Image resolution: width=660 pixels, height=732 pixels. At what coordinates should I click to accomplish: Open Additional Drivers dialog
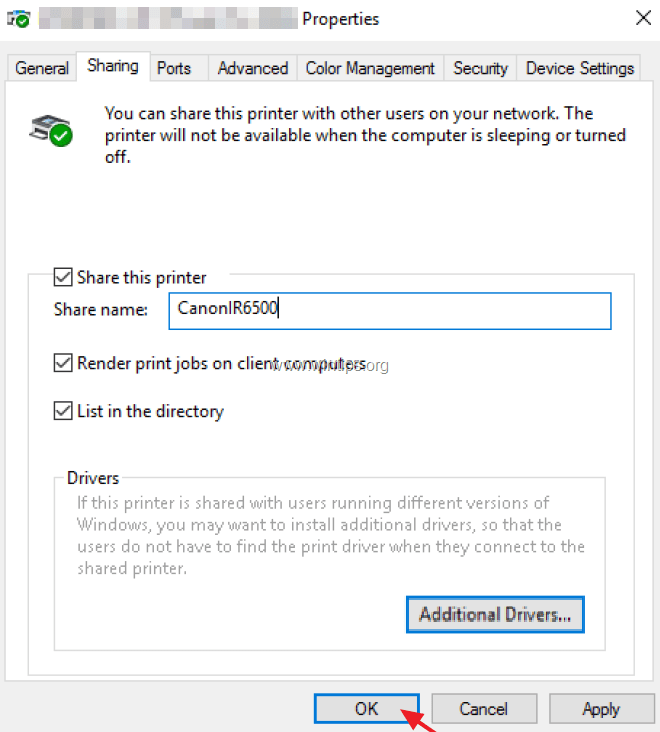(x=495, y=614)
